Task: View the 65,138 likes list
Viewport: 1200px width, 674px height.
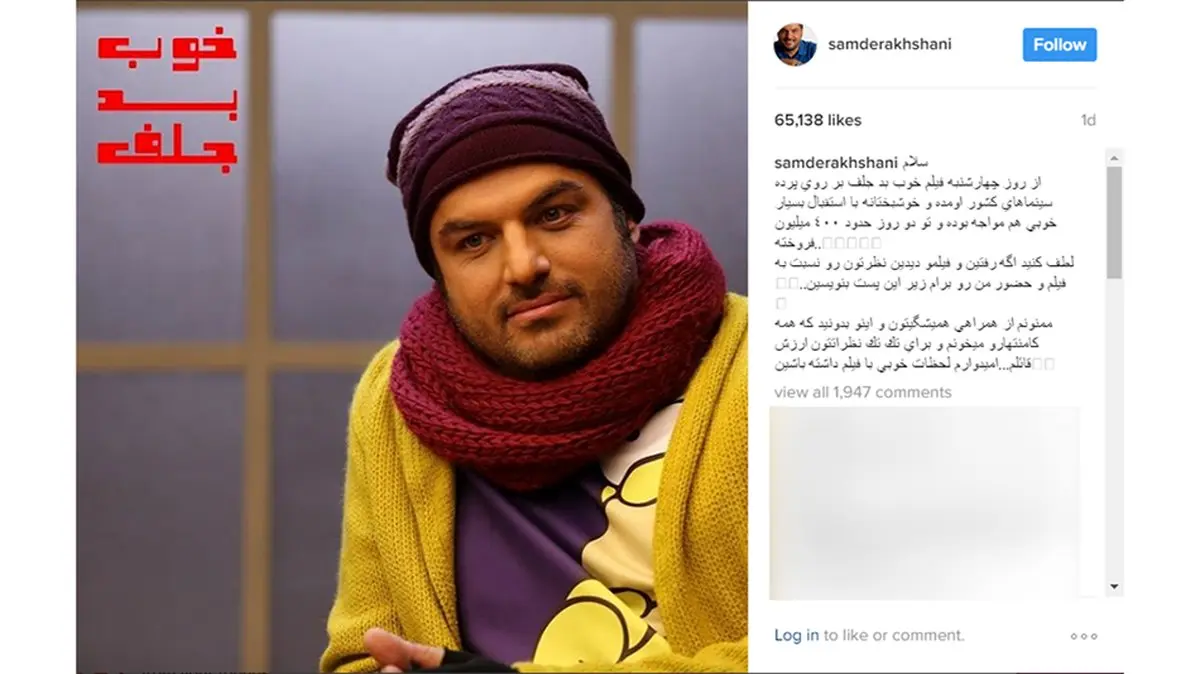Action: pyautogui.click(x=817, y=120)
